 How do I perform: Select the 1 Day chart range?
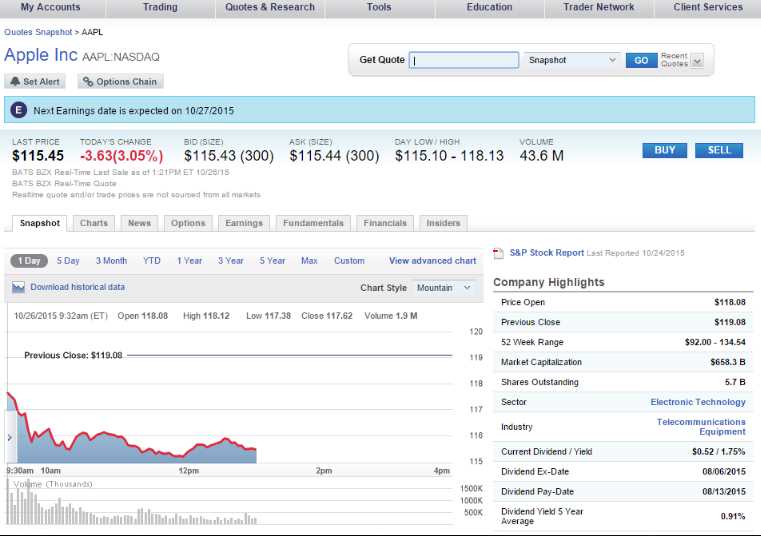coord(29,261)
